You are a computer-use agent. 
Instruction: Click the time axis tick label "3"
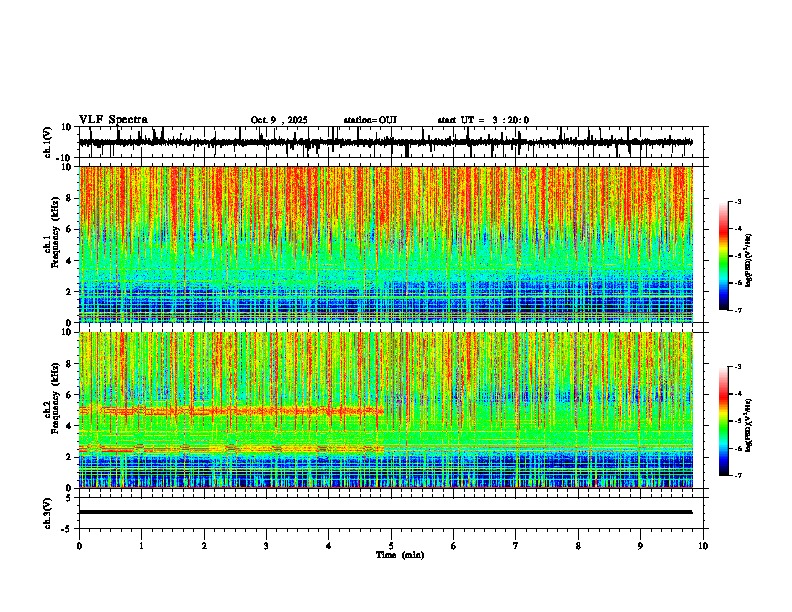[266, 546]
